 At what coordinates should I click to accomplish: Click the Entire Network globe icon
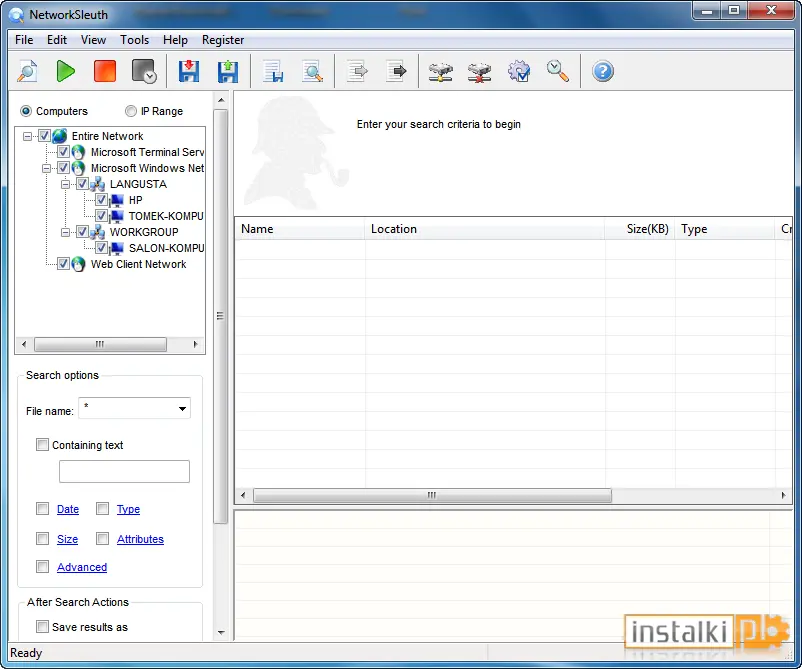coord(60,136)
